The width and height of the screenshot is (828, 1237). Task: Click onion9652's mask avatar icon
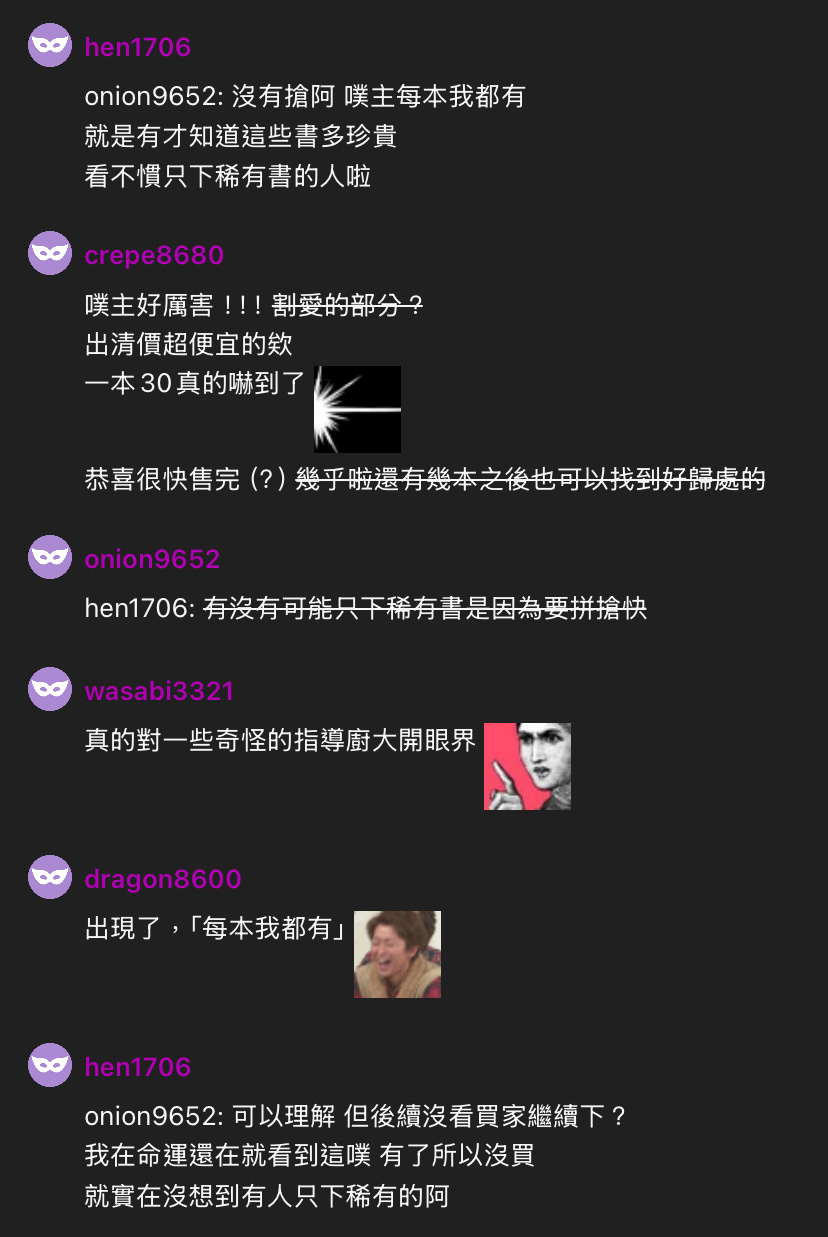50,557
